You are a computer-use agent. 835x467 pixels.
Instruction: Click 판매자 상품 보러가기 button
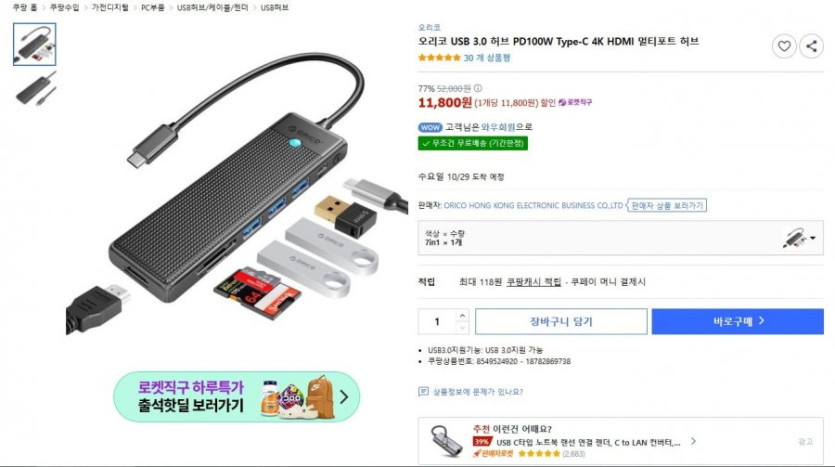[x=667, y=206]
